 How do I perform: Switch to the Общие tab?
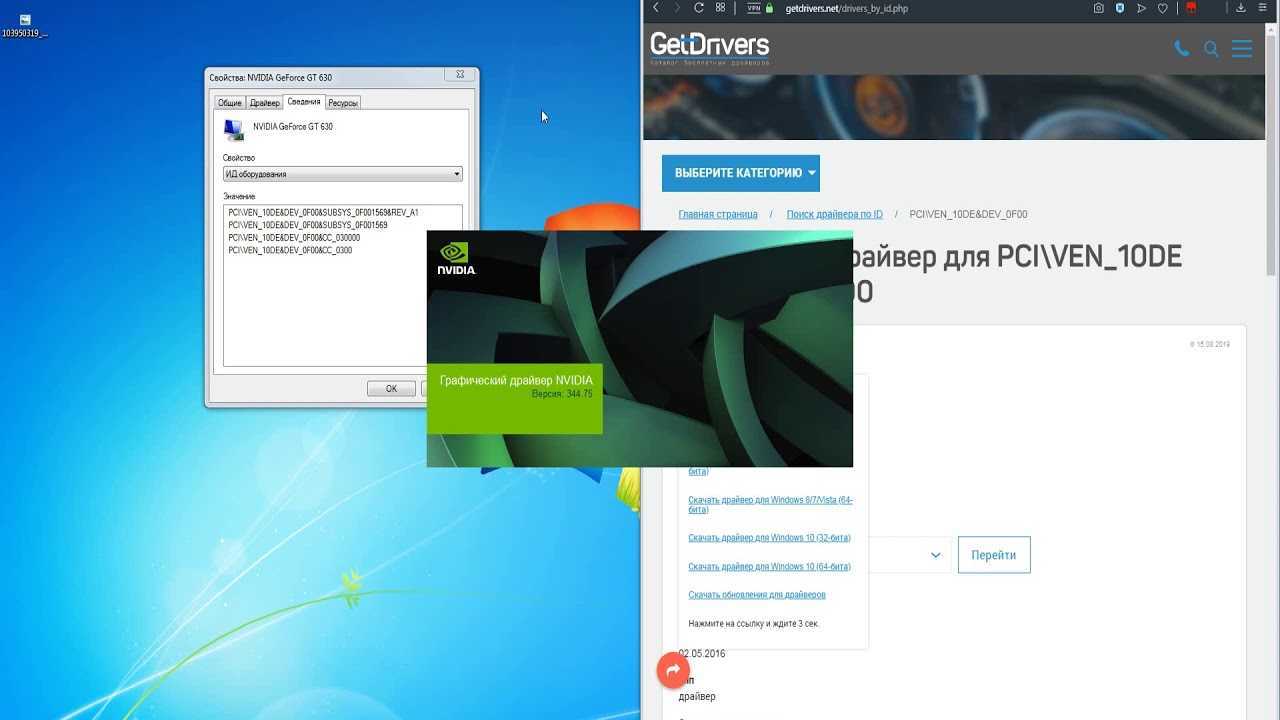(230, 103)
